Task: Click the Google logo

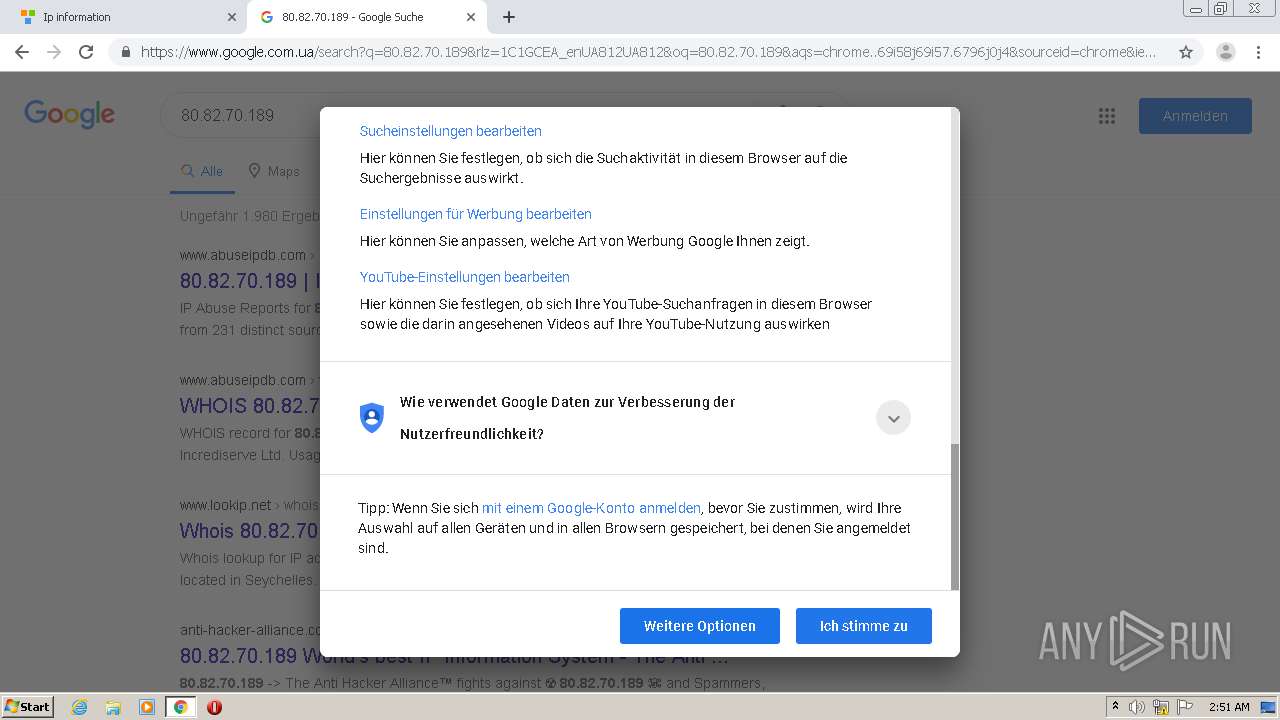Action: (x=69, y=114)
